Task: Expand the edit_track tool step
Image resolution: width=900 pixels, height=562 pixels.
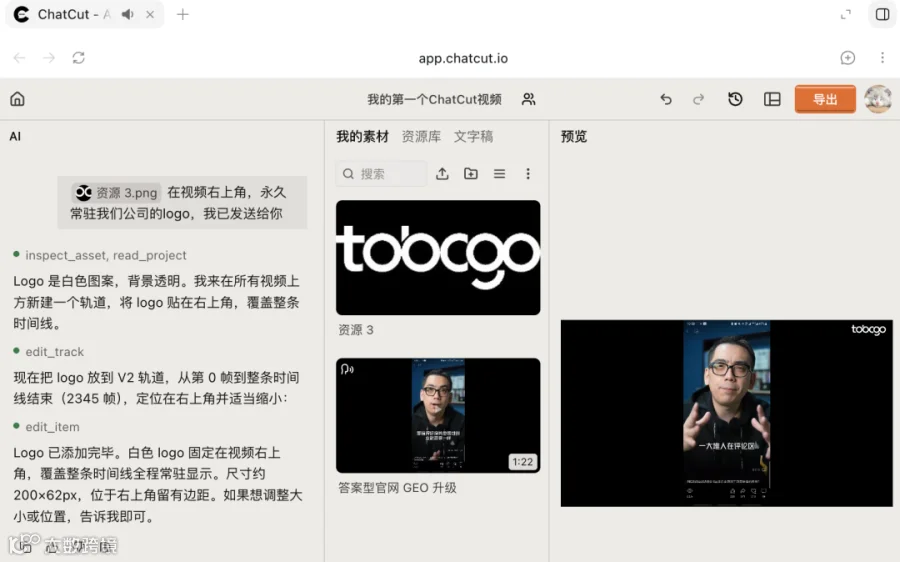Action: coord(49,352)
